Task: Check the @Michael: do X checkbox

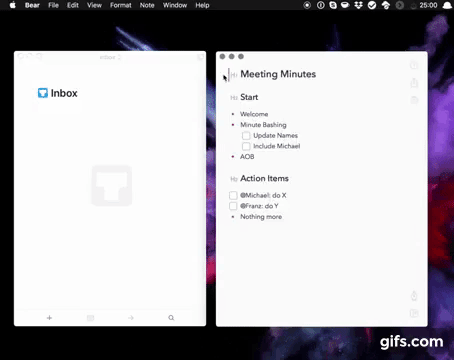Action: click(x=233, y=195)
